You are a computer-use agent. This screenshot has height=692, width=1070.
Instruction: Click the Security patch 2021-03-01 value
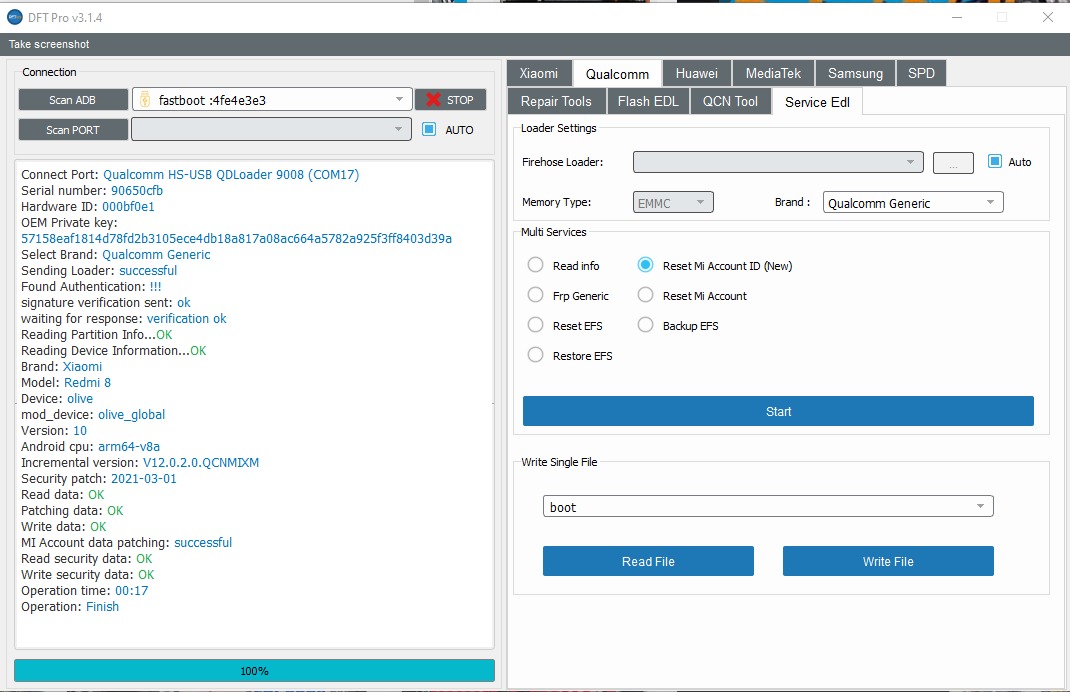click(143, 478)
